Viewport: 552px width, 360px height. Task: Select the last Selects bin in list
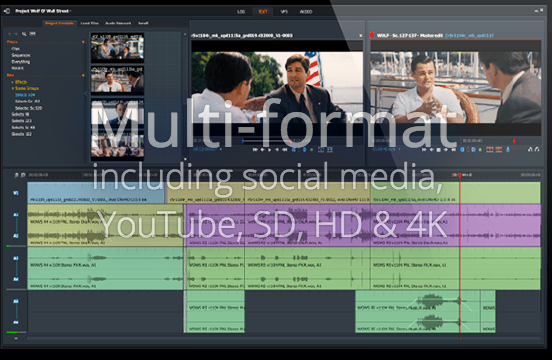21,134
